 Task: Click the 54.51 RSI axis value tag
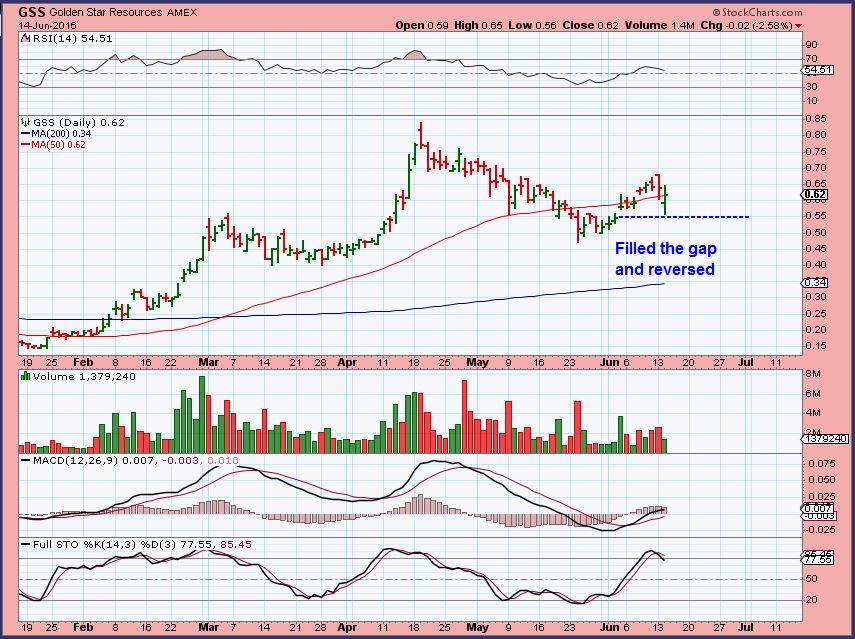click(818, 70)
